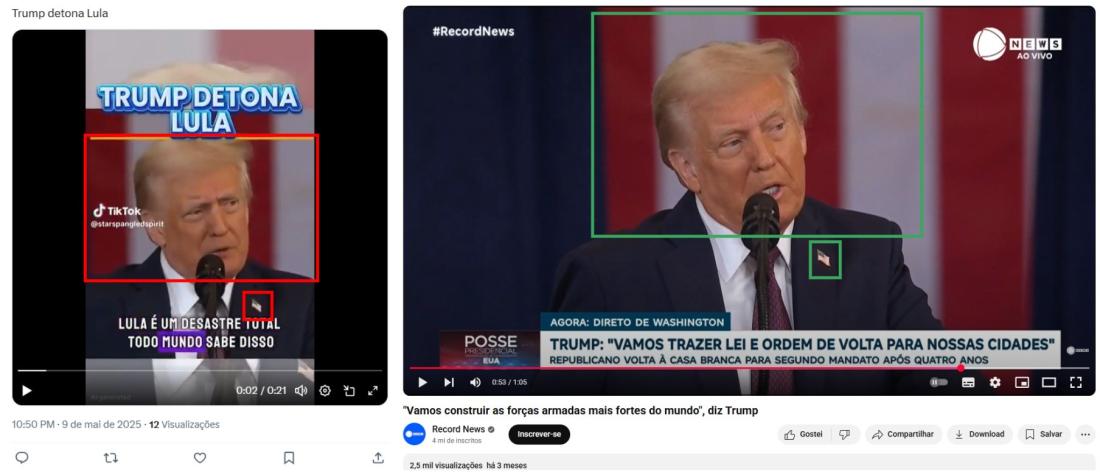Mute the left video's volume
Image resolution: width=1100 pixels, height=472 pixels.
(301, 391)
